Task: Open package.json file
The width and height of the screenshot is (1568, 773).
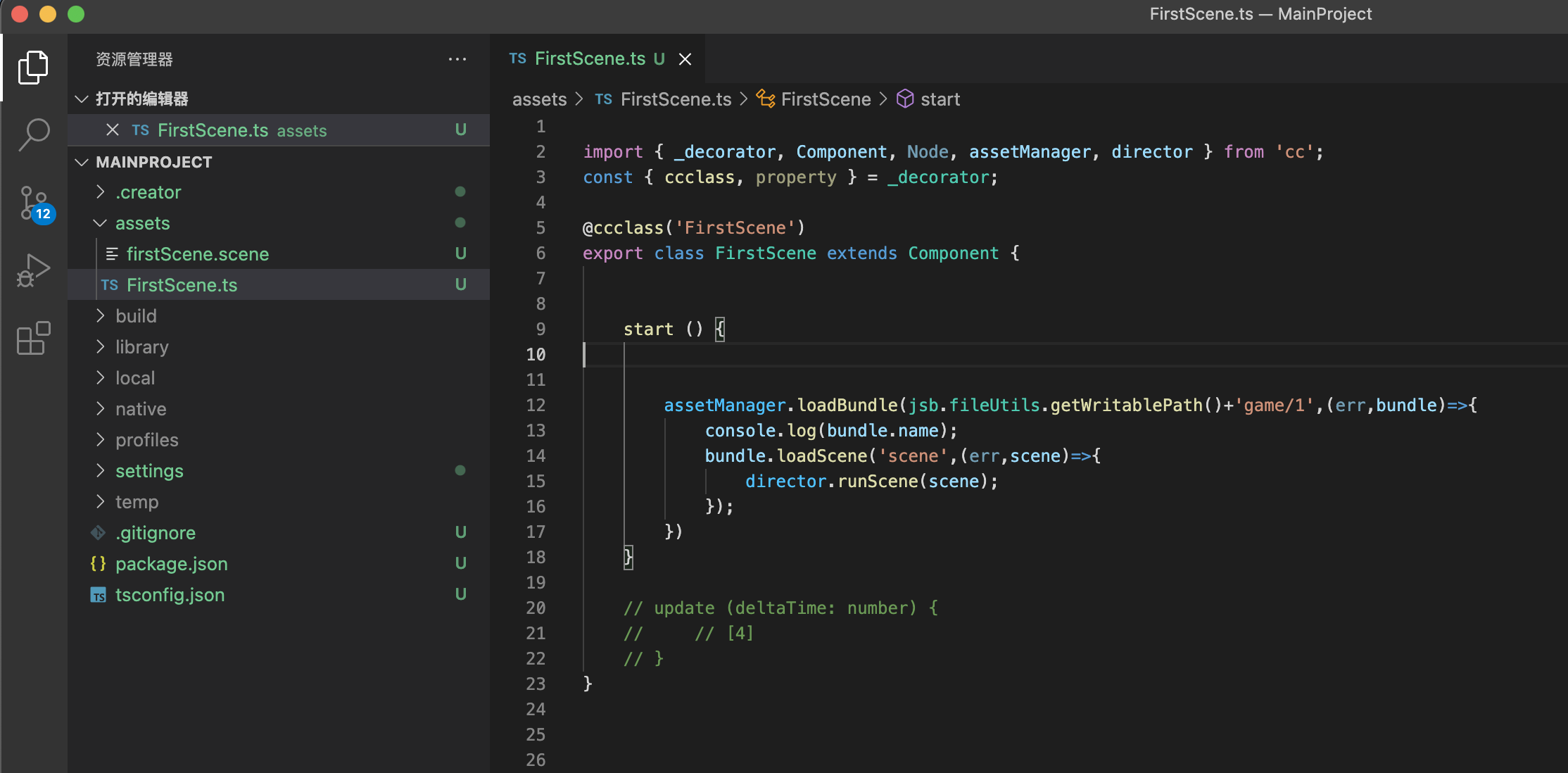Action: coord(172,564)
